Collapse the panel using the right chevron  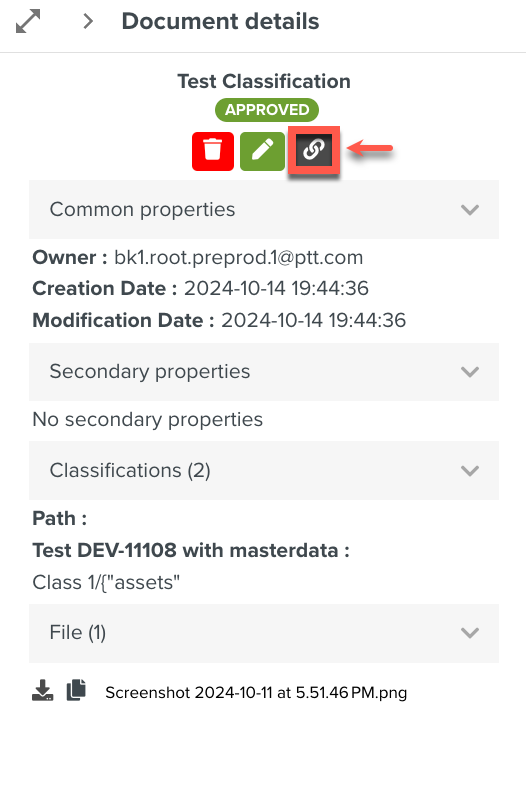pyautogui.click(x=88, y=21)
